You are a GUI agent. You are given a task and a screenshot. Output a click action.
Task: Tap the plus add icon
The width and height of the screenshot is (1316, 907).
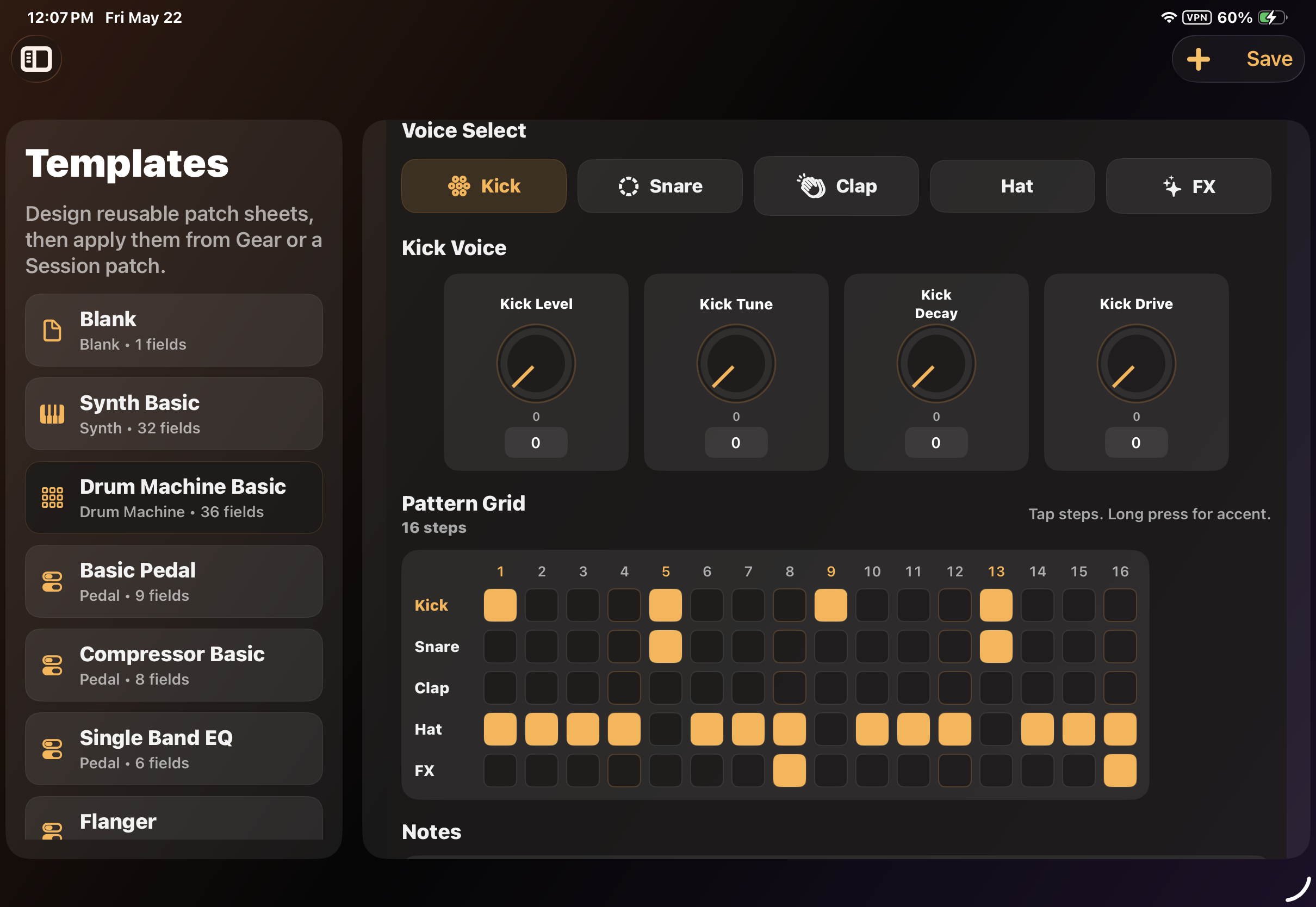click(1198, 59)
